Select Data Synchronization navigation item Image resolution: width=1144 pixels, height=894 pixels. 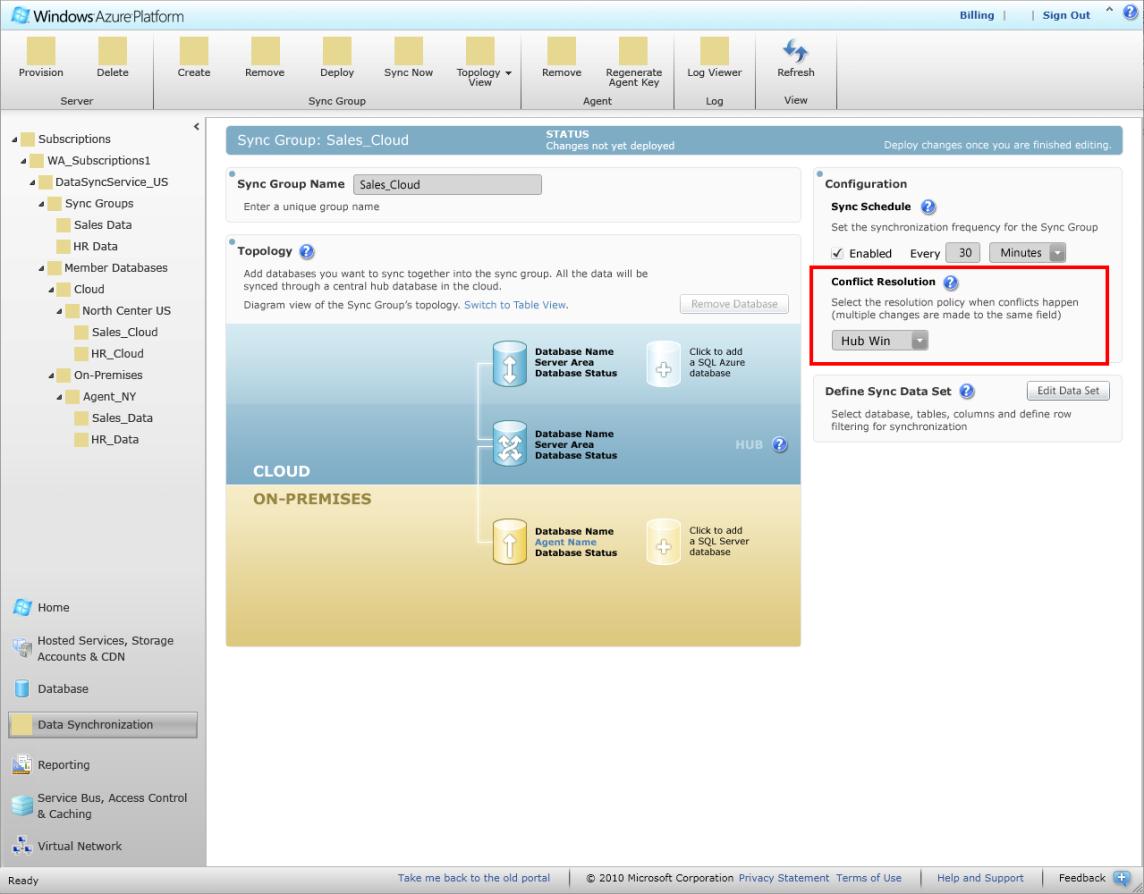click(x=103, y=725)
